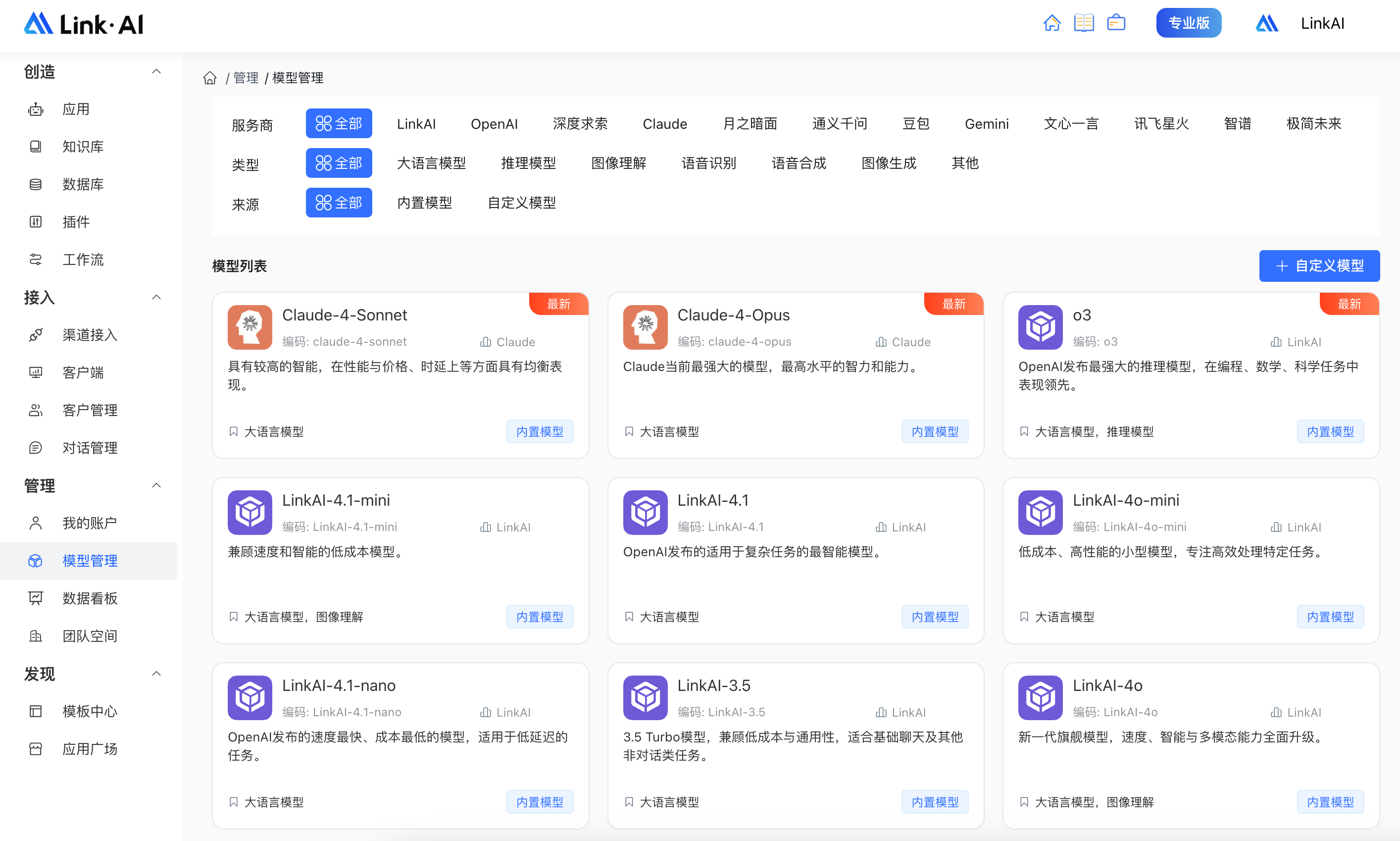This screenshot has height=841, width=1400.
Task: Click the LinkAI-4o model icon
Action: tap(1041, 698)
